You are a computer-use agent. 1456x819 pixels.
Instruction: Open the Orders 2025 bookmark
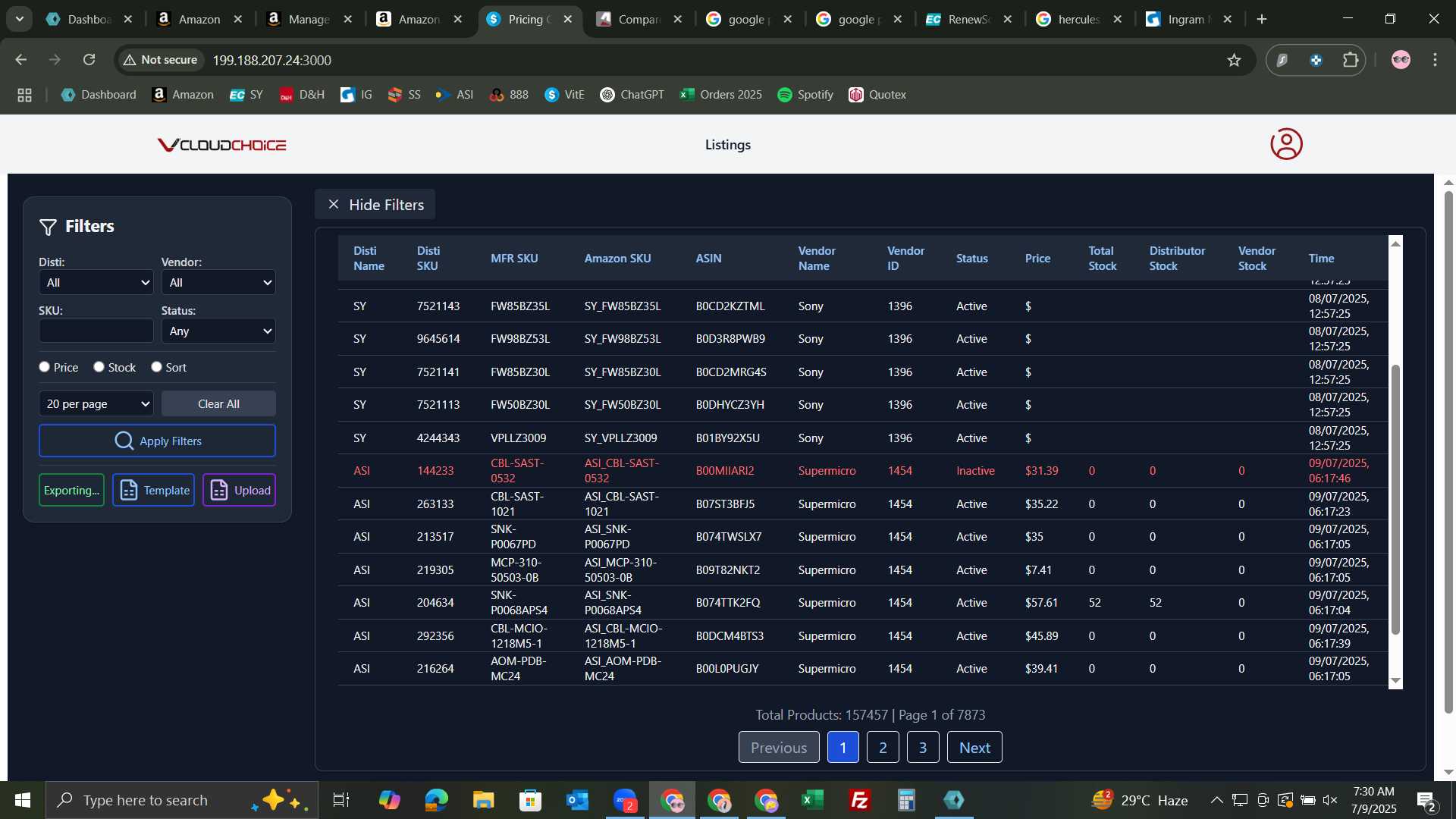pyautogui.click(x=720, y=95)
